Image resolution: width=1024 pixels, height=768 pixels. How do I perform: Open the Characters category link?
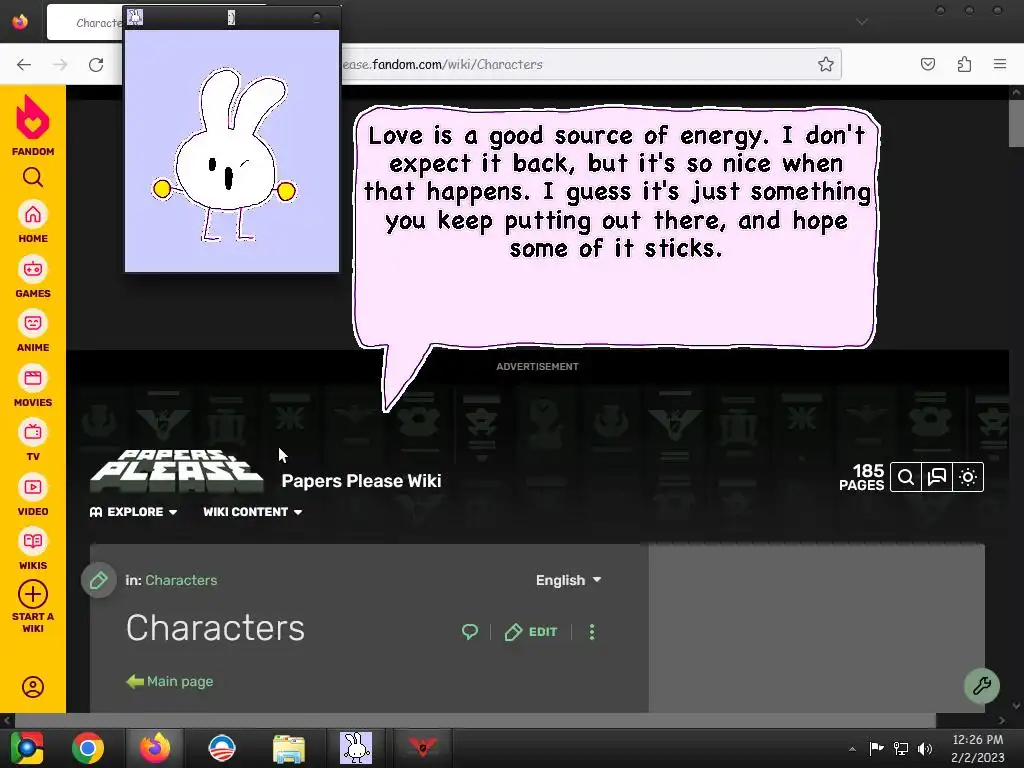click(x=181, y=580)
